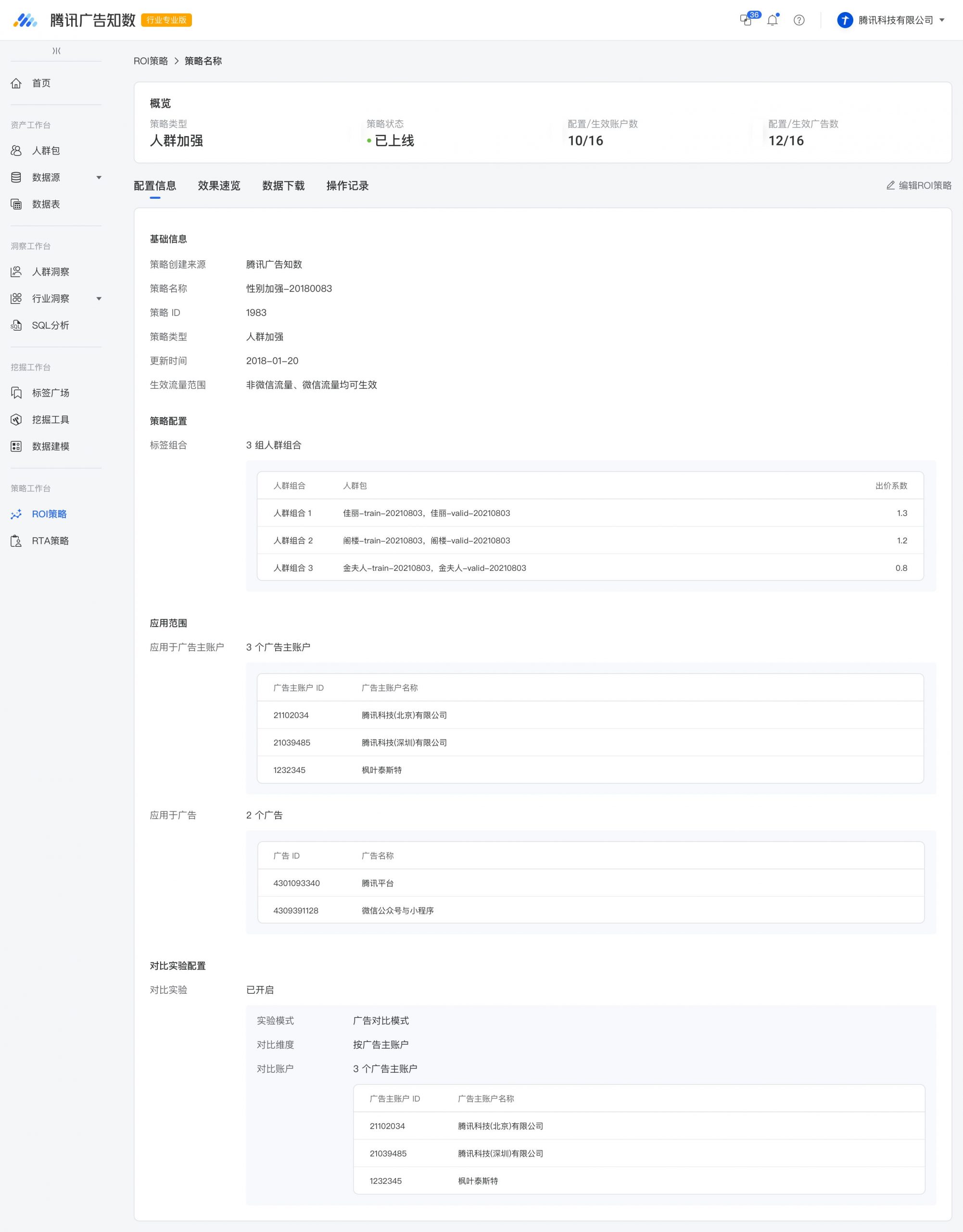The width and height of the screenshot is (963, 1232).
Task: Click the 10/16 account count
Action: pyautogui.click(x=585, y=141)
